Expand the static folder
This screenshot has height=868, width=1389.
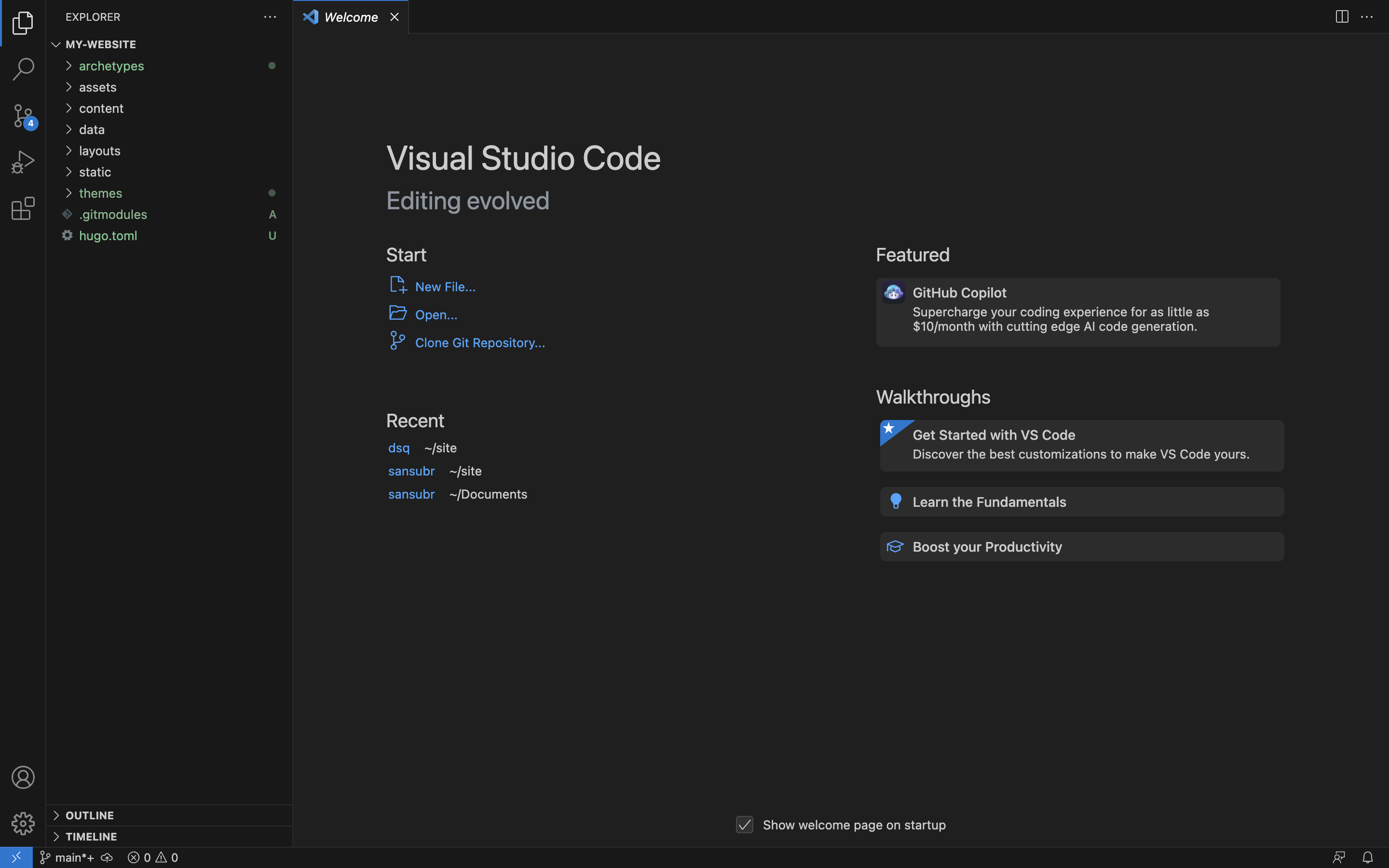69,172
